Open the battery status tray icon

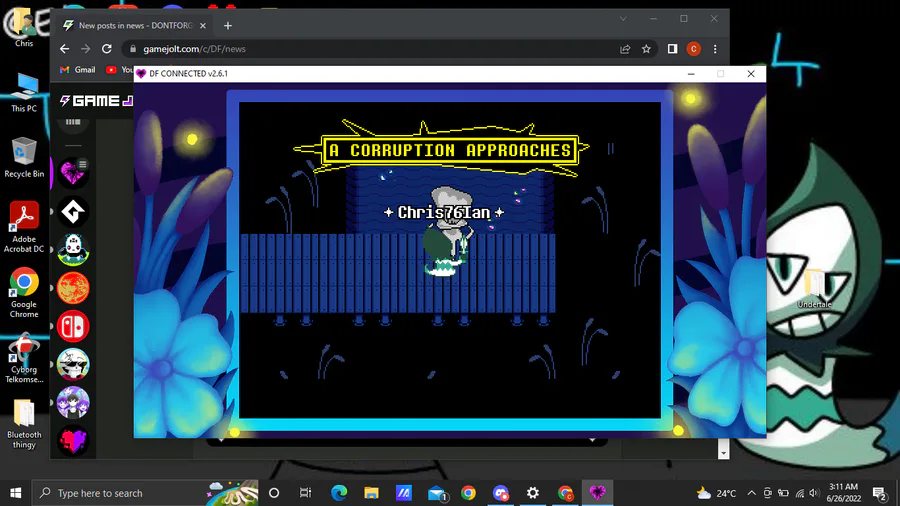click(x=783, y=493)
